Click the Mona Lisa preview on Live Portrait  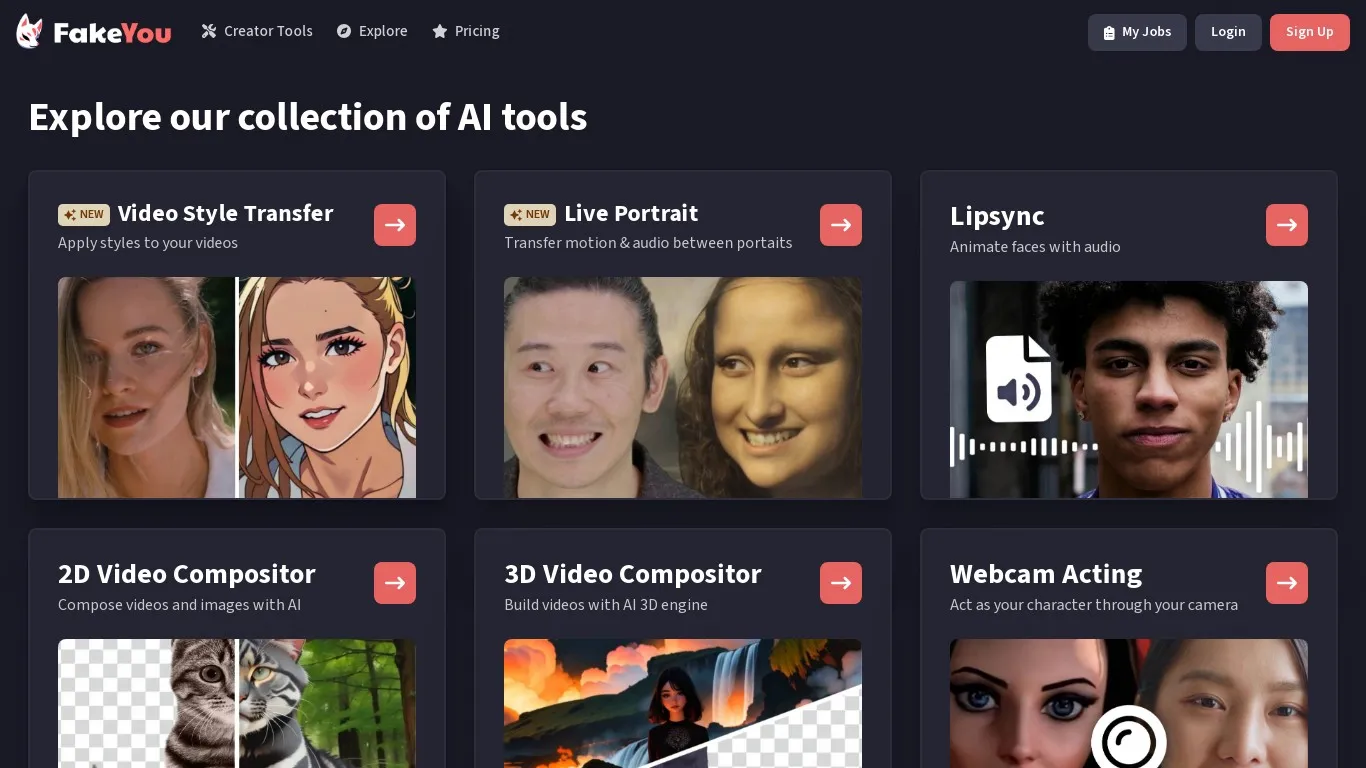click(x=772, y=388)
